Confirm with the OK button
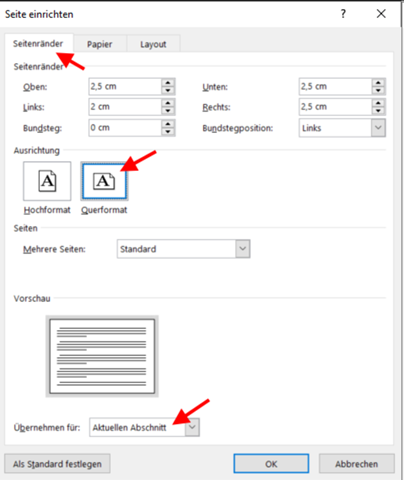This screenshot has height=480, width=404. (x=271, y=464)
